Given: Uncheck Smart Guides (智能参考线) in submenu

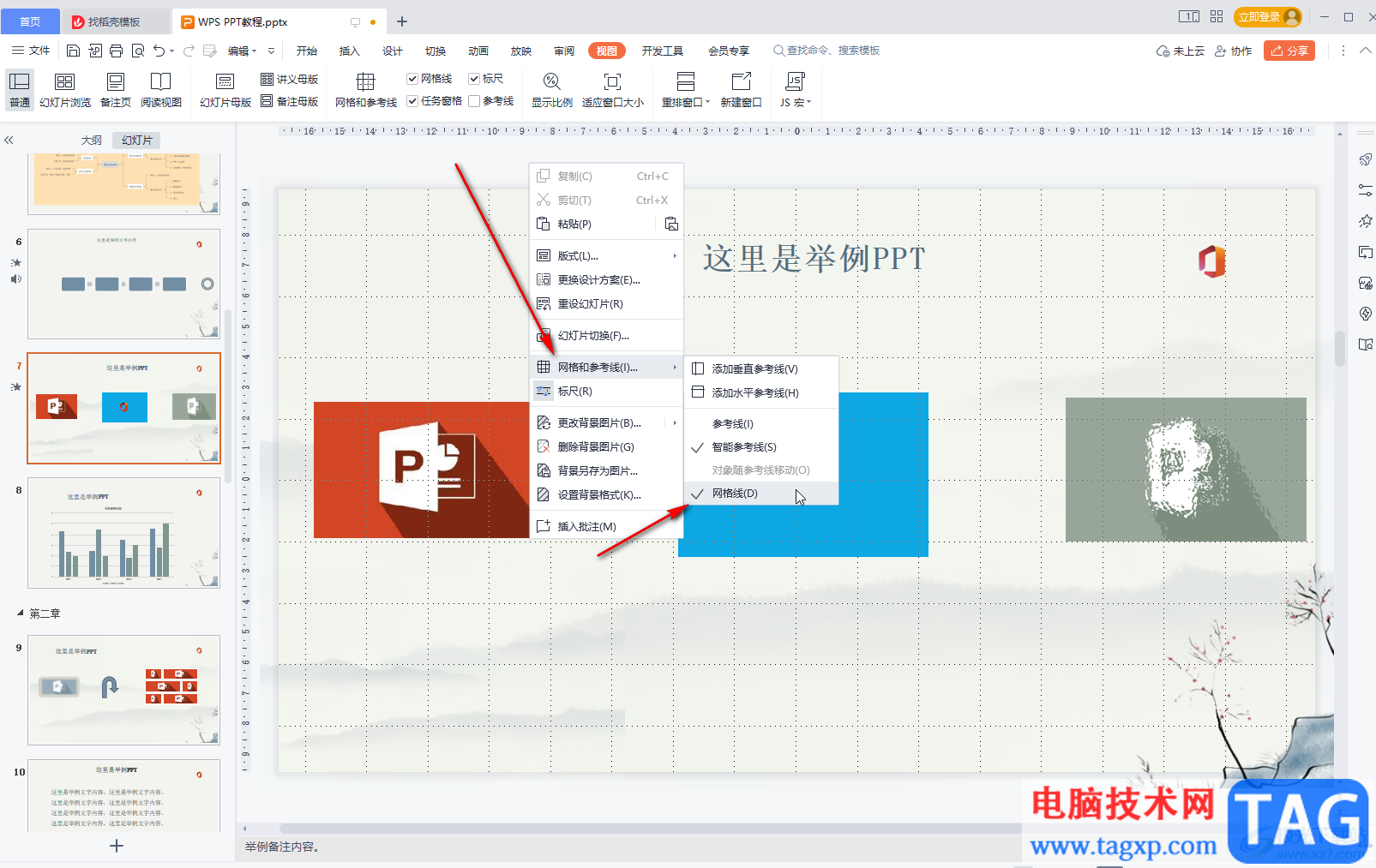Looking at the screenshot, I should 760,447.
